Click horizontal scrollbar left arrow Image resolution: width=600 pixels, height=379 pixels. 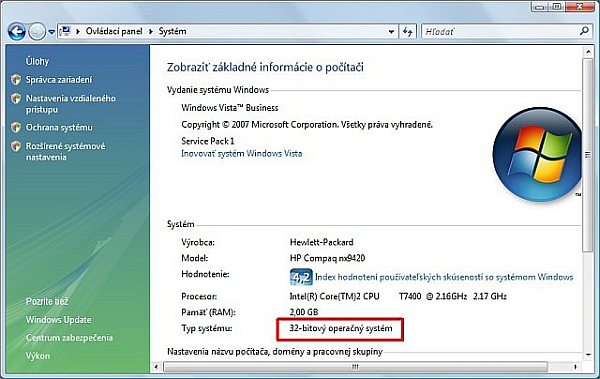pyautogui.click(x=156, y=367)
